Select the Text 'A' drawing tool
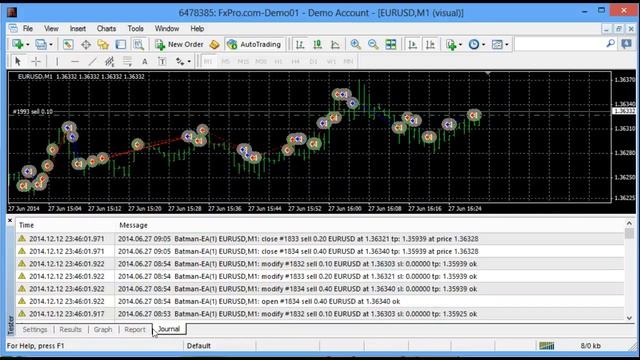 (x=144, y=61)
